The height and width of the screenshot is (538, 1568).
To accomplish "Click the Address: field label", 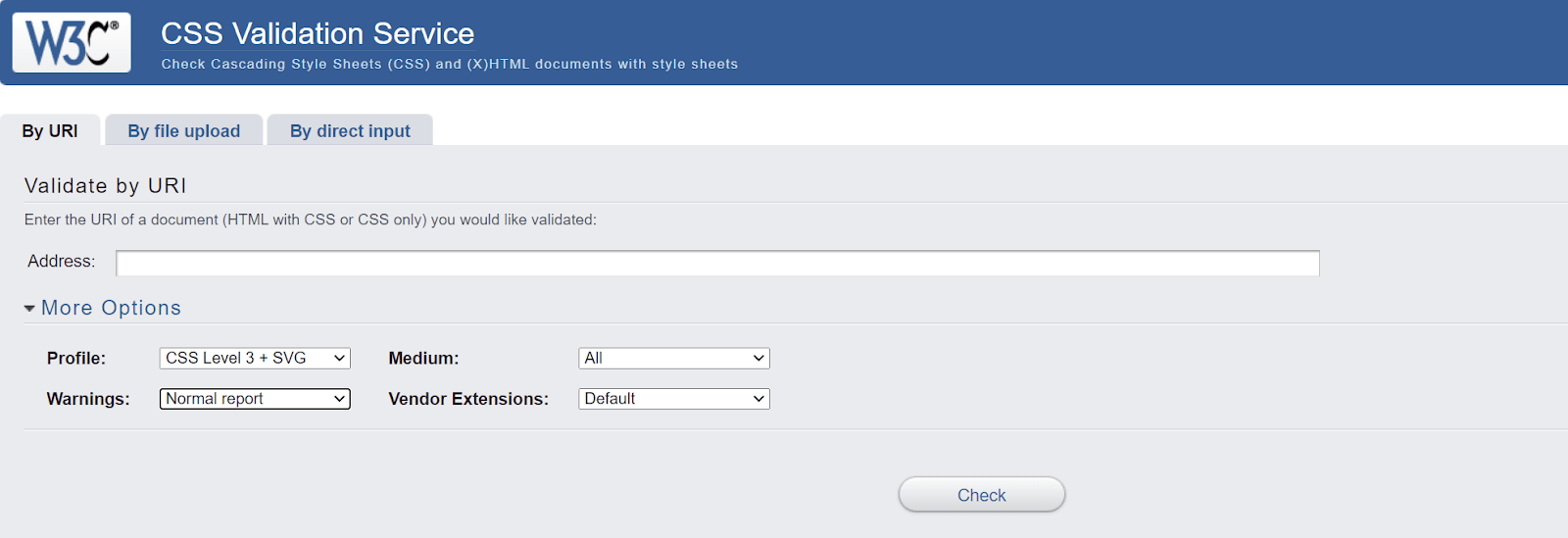I will pyautogui.click(x=61, y=262).
